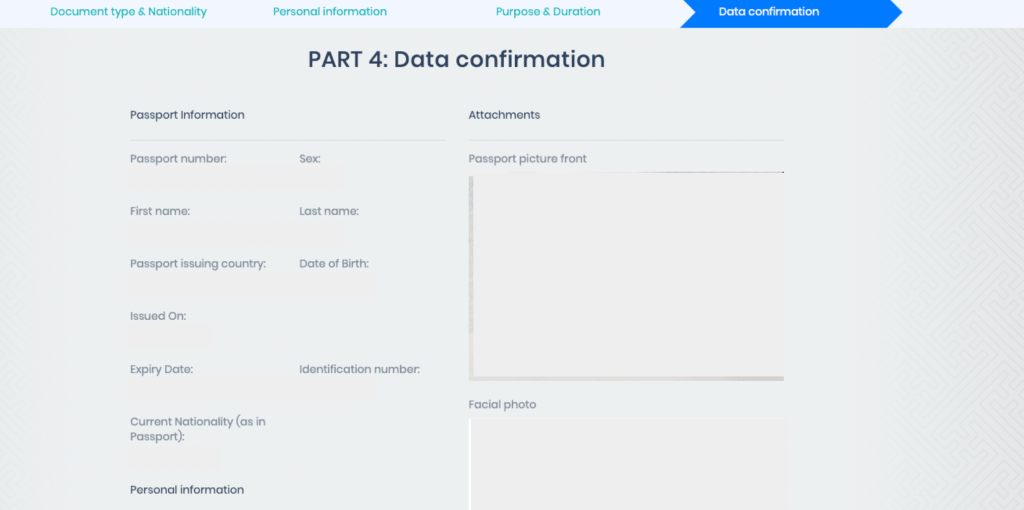The width and height of the screenshot is (1024, 510).
Task: Click the Issued On label
Action: [x=158, y=316]
